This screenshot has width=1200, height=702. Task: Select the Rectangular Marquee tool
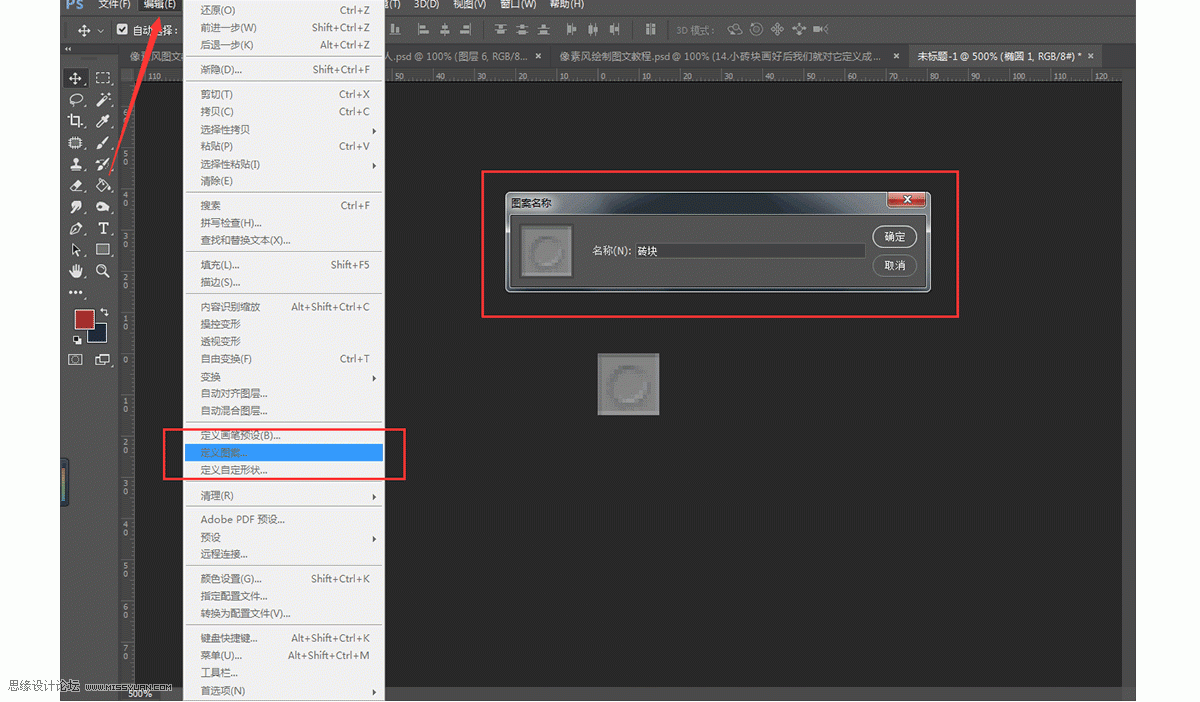[103, 78]
